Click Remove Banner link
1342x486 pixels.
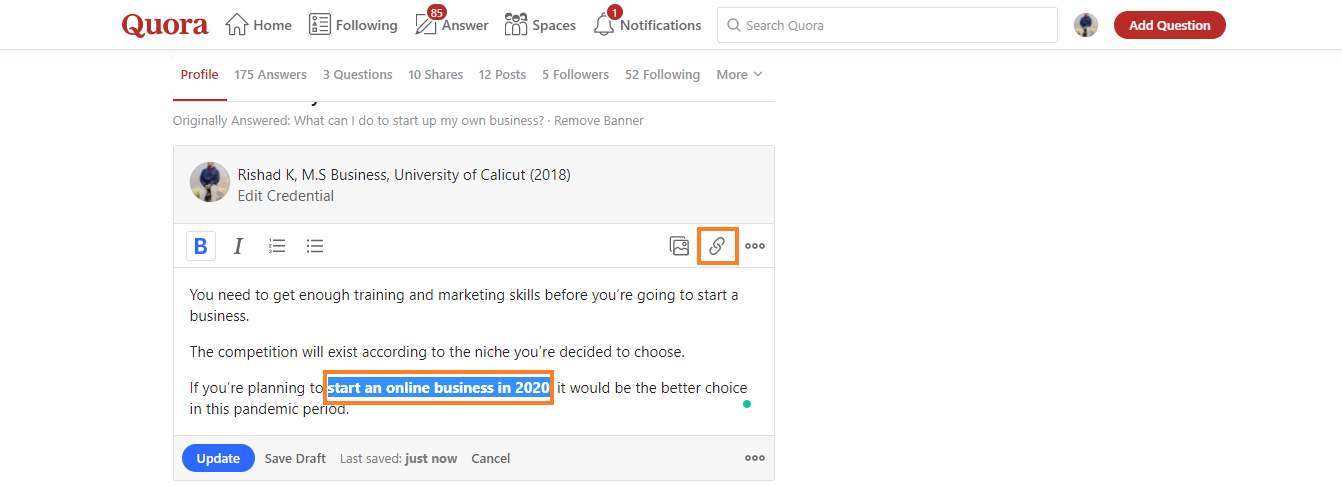[599, 120]
